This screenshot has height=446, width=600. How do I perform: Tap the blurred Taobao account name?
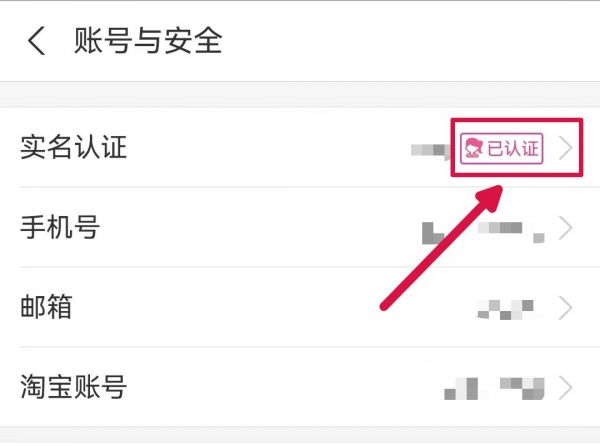click(x=494, y=388)
